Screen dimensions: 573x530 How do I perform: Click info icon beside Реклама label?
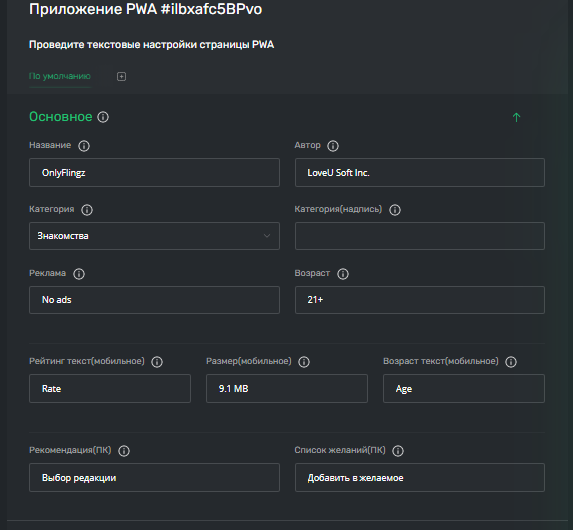click(x=79, y=274)
